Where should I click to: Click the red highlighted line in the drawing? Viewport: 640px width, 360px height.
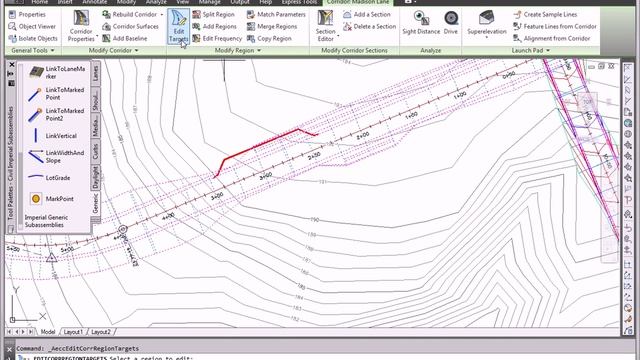coord(261,144)
